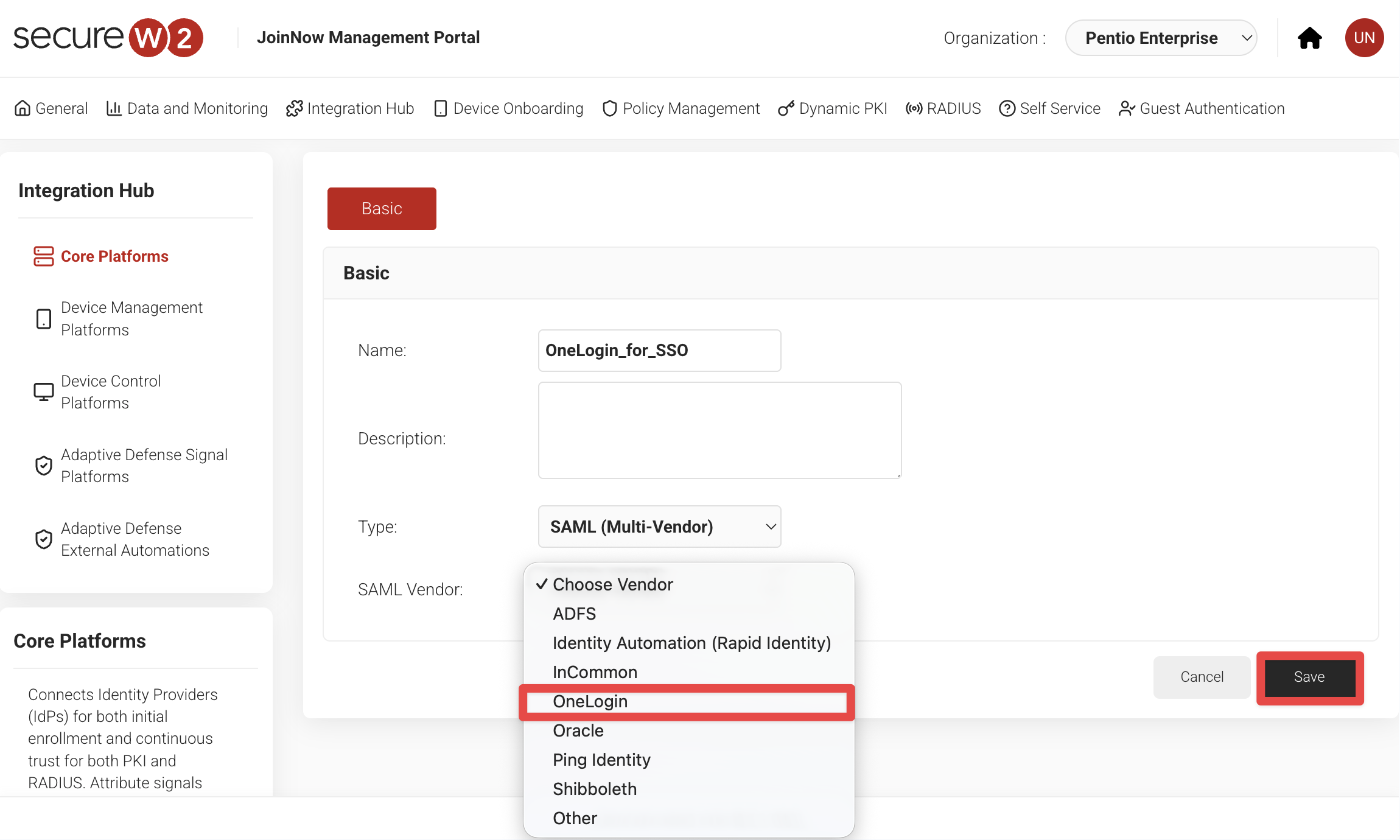This screenshot has width=1400, height=840.
Task: Expand the Type SAML (Multi-Vendor) dropdown
Action: 659,527
